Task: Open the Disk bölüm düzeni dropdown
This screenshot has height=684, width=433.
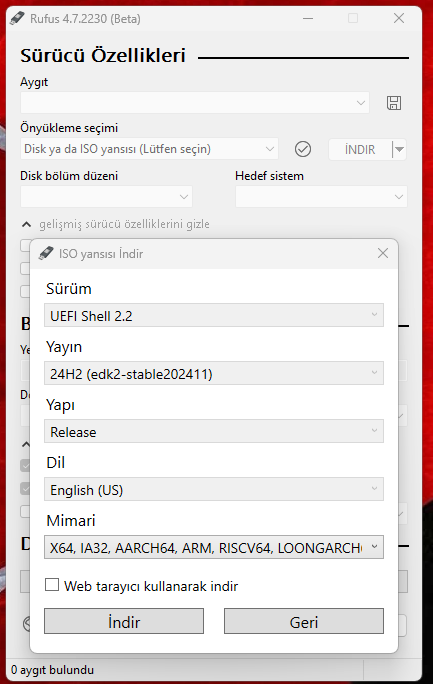Action: click(x=106, y=197)
